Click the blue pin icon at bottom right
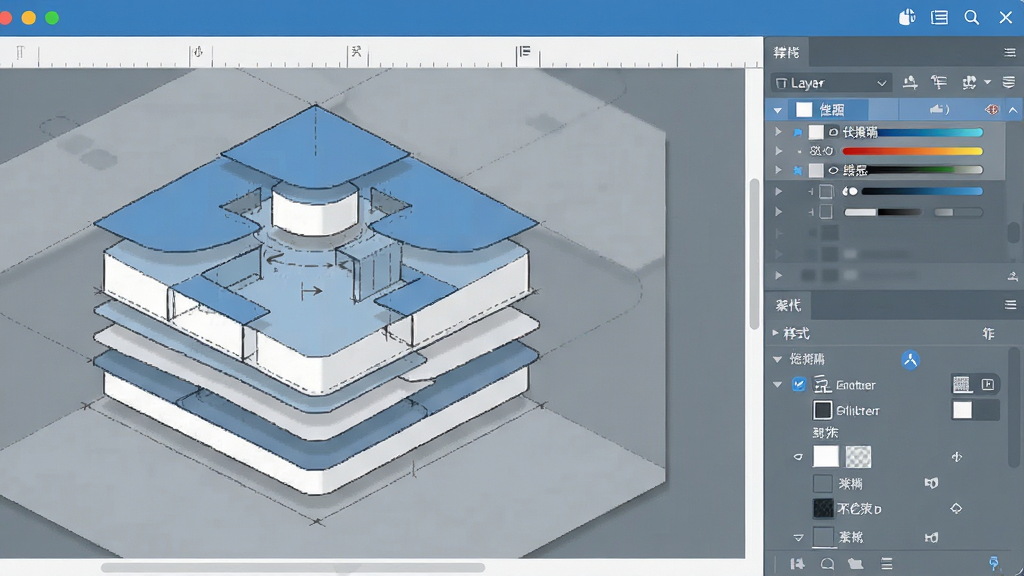The image size is (1024, 576). click(993, 563)
